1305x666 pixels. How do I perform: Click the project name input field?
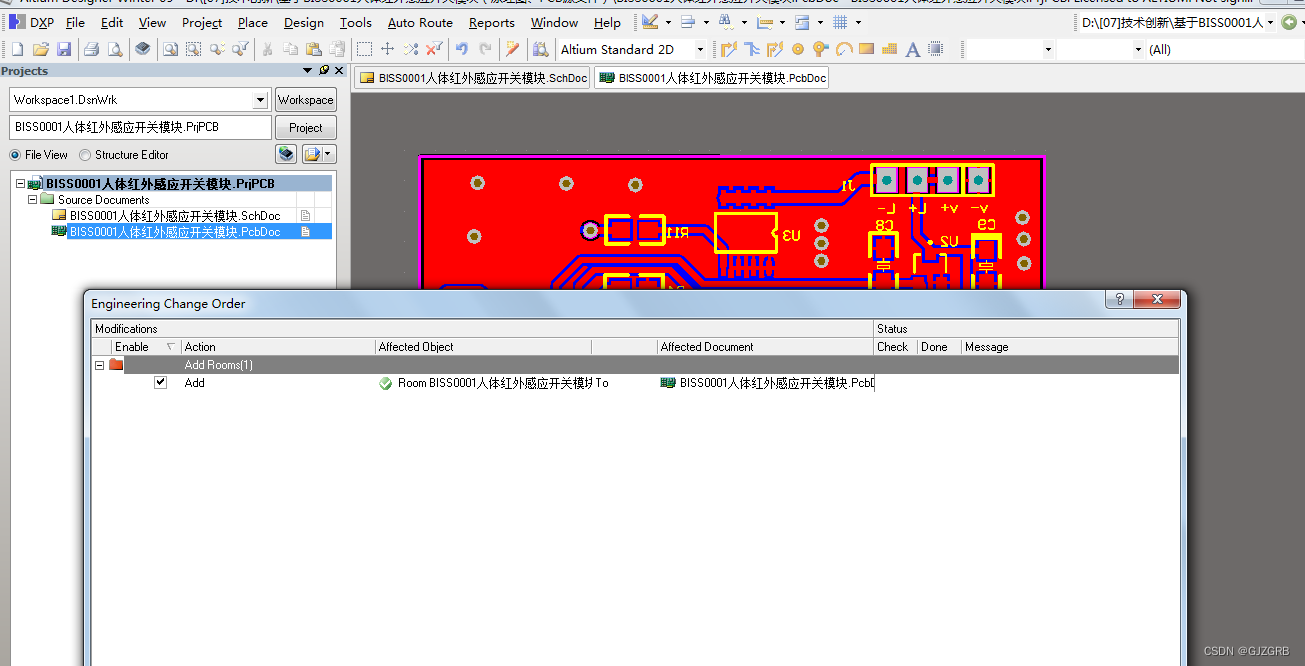tap(140, 128)
